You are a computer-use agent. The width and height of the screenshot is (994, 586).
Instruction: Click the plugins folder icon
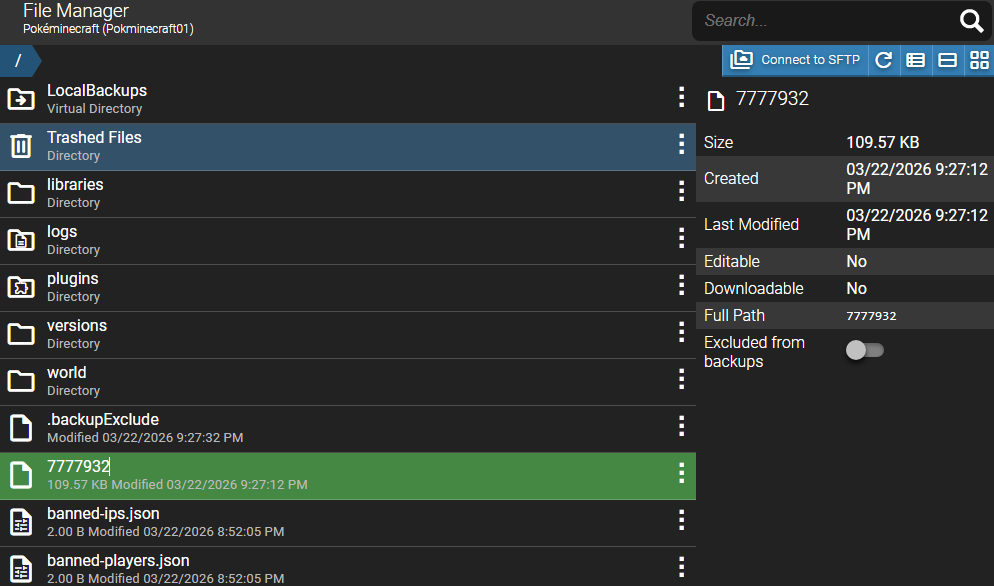[21, 287]
